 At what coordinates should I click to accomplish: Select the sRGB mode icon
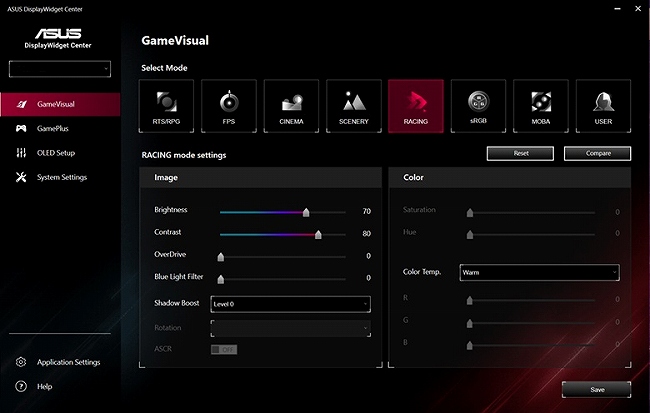(x=478, y=106)
